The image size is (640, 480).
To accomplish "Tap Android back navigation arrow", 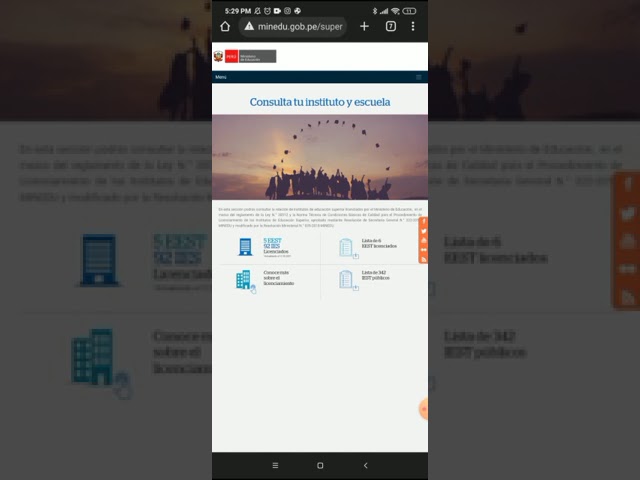I will click(365, 465).
